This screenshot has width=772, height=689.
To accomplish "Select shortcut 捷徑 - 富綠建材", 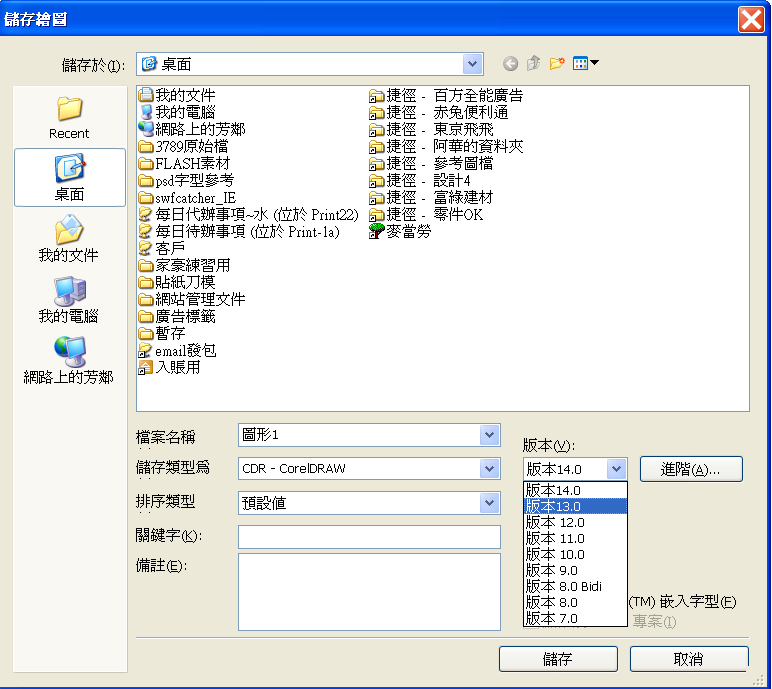I will pos(431,198).
